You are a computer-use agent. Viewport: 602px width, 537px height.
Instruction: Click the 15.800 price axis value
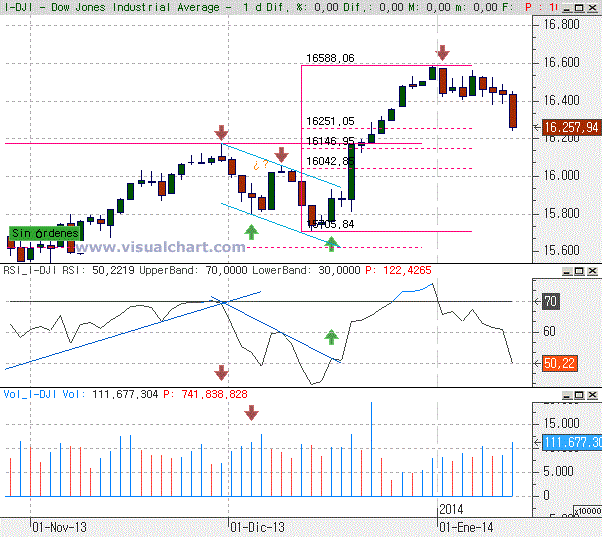click(x=561, y=213)
